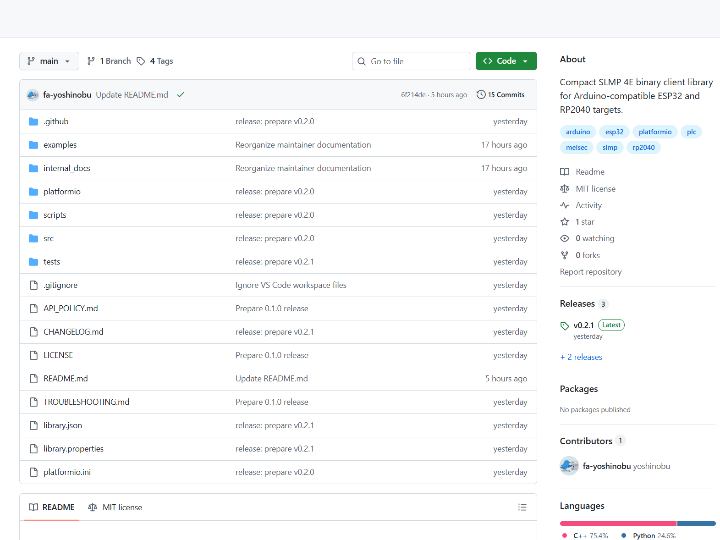
Task: Click the Report repository link
Action: pos(590,272)
